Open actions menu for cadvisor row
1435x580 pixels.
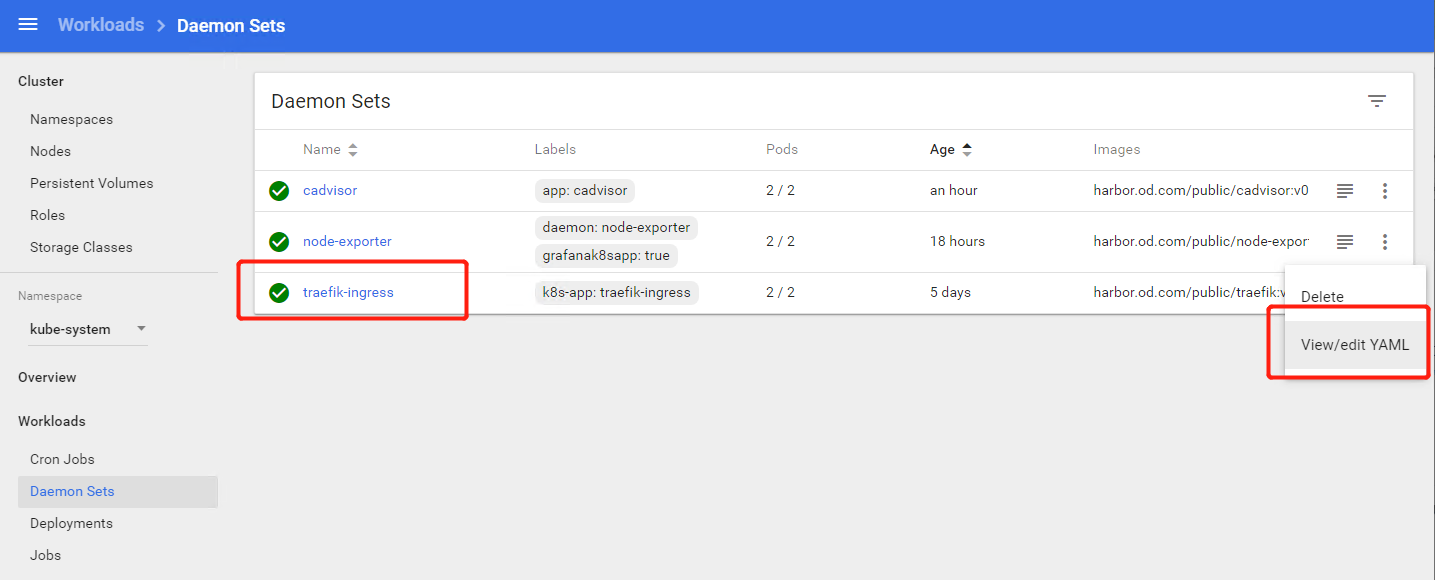(x=1385, y=190)
